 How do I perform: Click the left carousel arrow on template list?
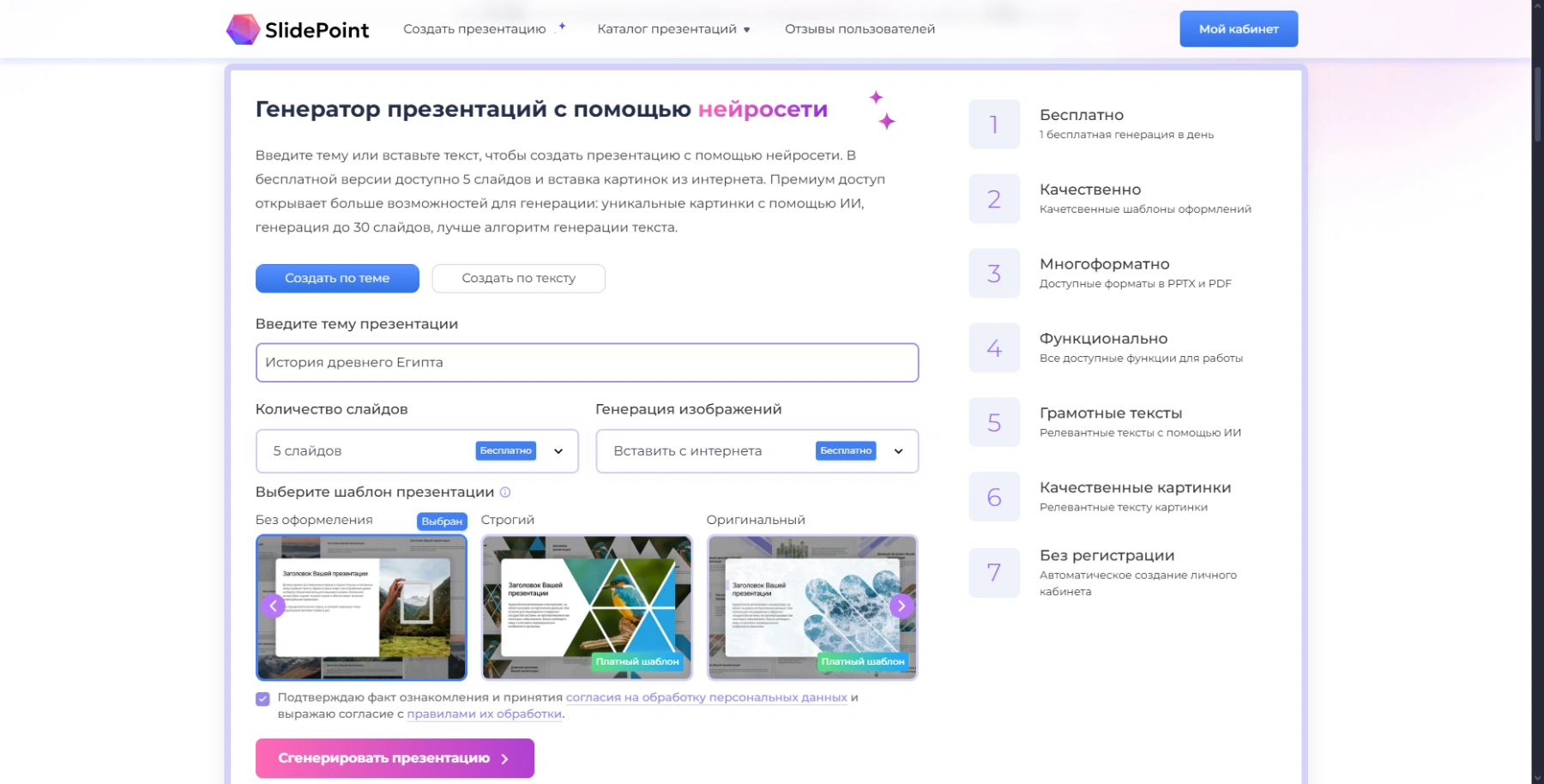(273, 606)
